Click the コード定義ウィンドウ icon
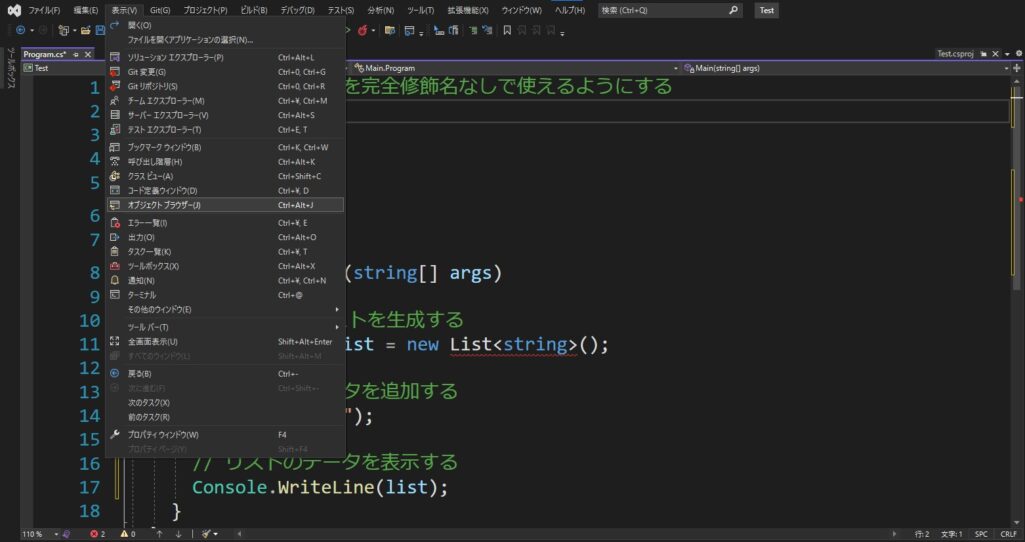The height and width of the screenshot is (542, 1025). (115, 190)
